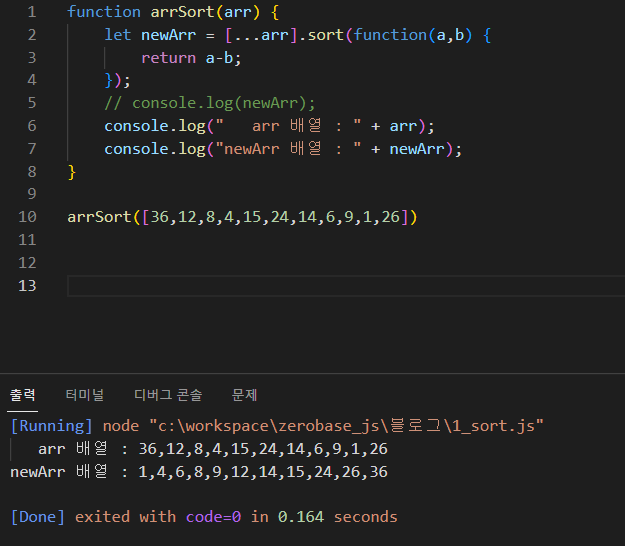This screenshot has height=546, width=625.
Task: Click 'code=0' in the exit message
Action: pyautogui.click(x=214, y=517)
